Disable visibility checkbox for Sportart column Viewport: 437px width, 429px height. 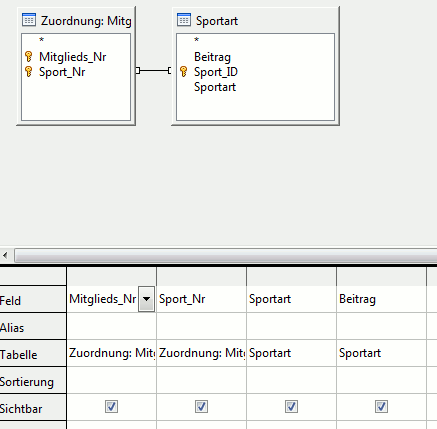291,406
